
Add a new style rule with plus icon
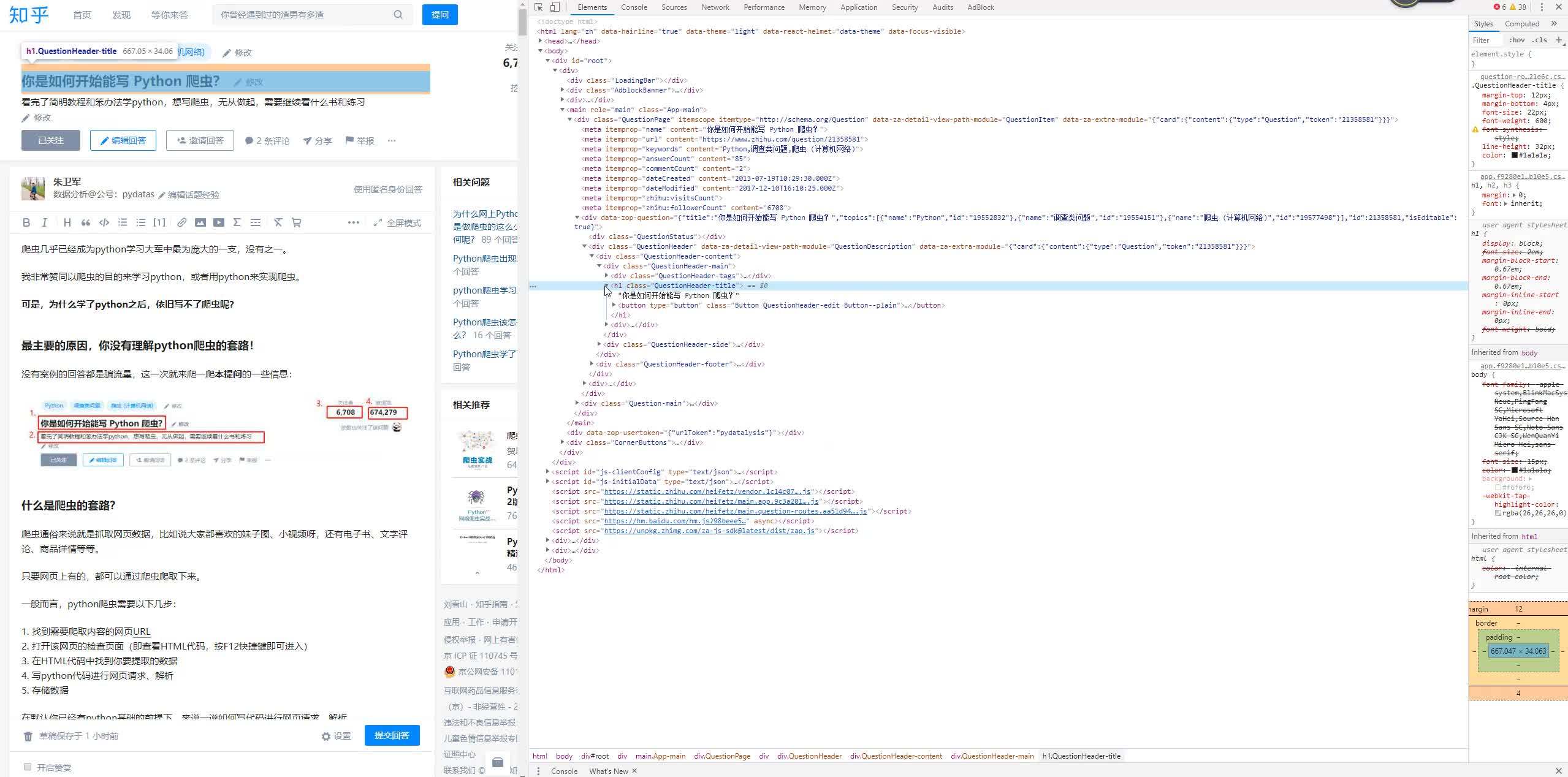[1559, 40]
